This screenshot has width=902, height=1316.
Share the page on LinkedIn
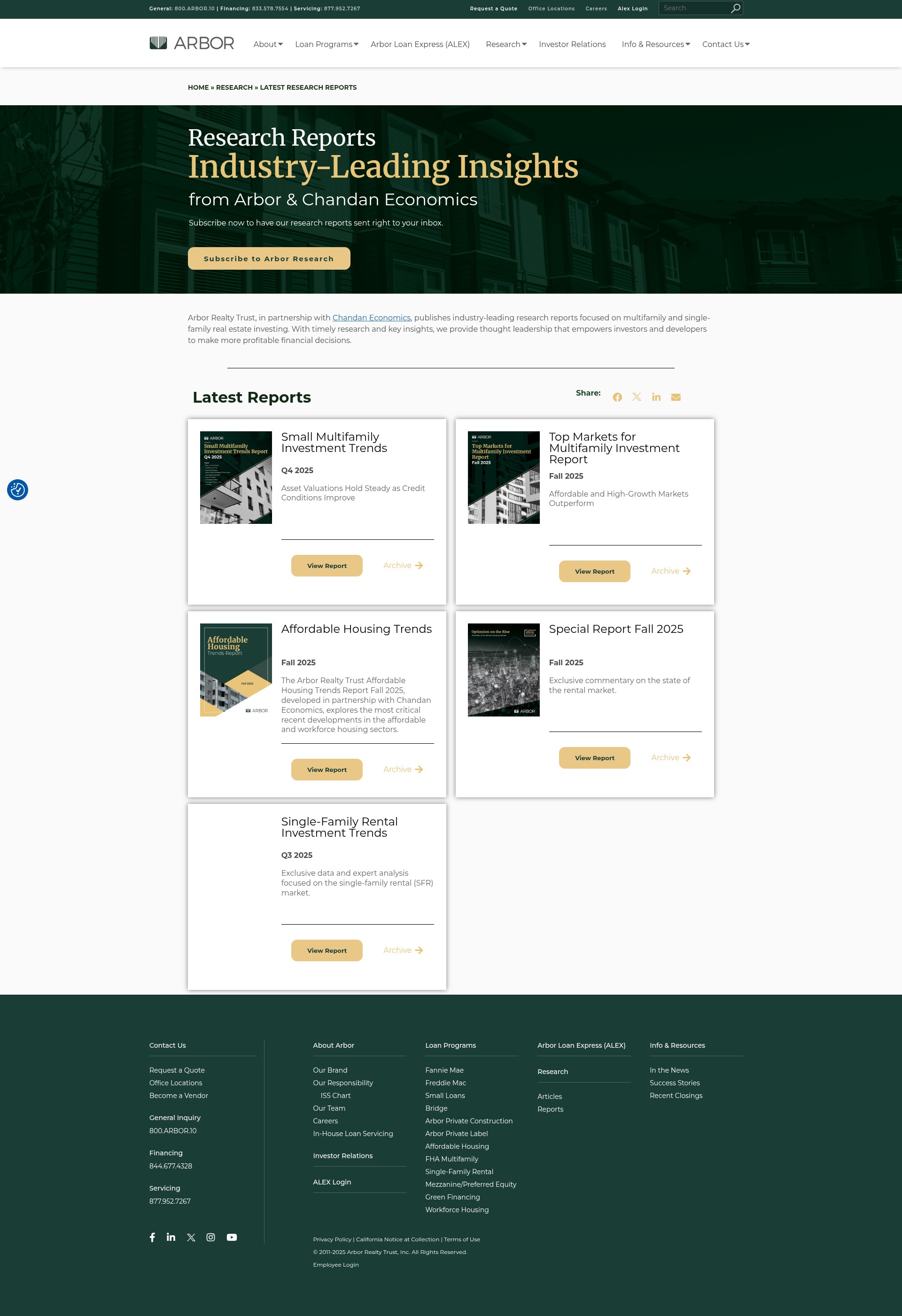coord(656,397)
